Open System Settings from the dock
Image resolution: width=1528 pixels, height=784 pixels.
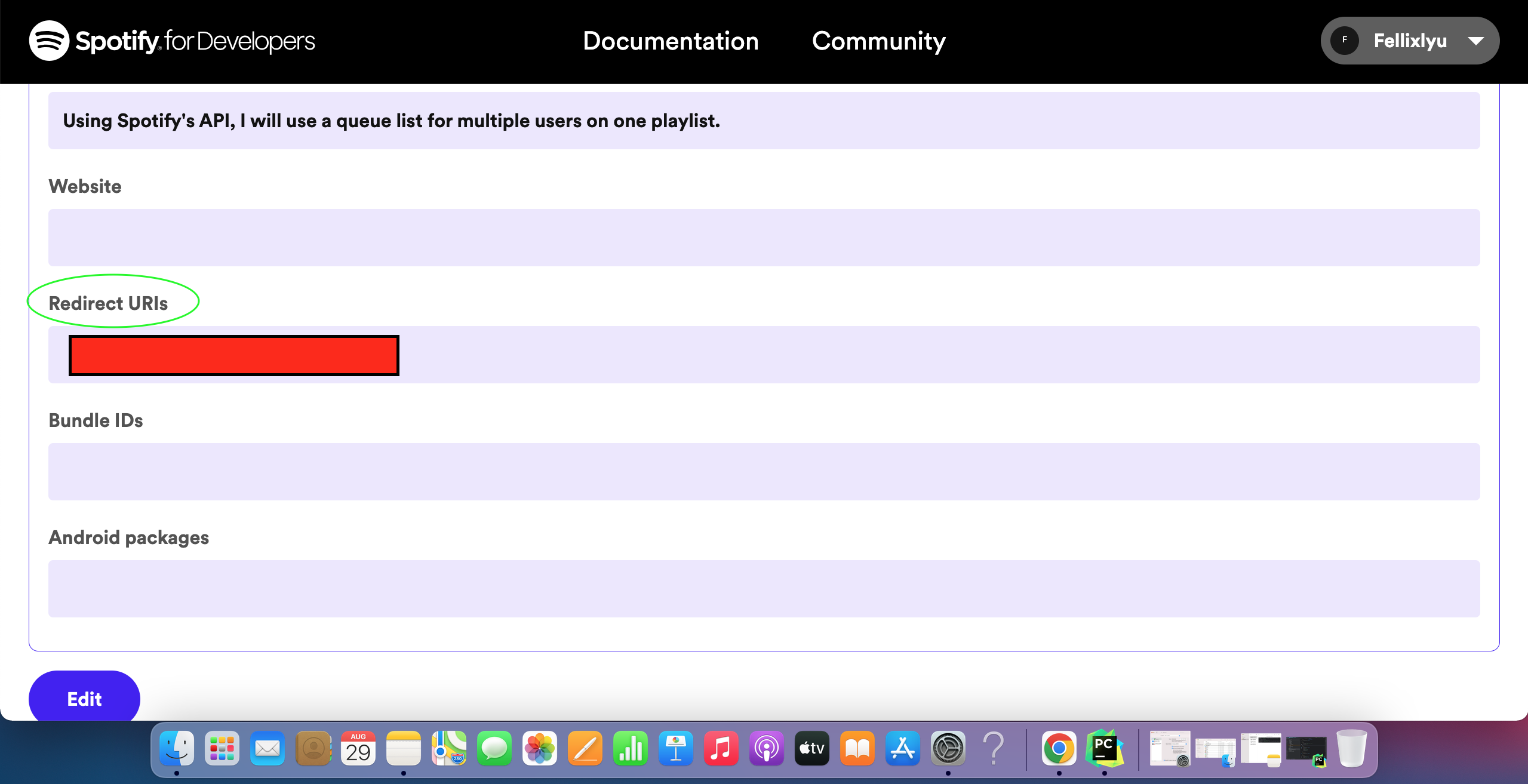coord(948,748)
